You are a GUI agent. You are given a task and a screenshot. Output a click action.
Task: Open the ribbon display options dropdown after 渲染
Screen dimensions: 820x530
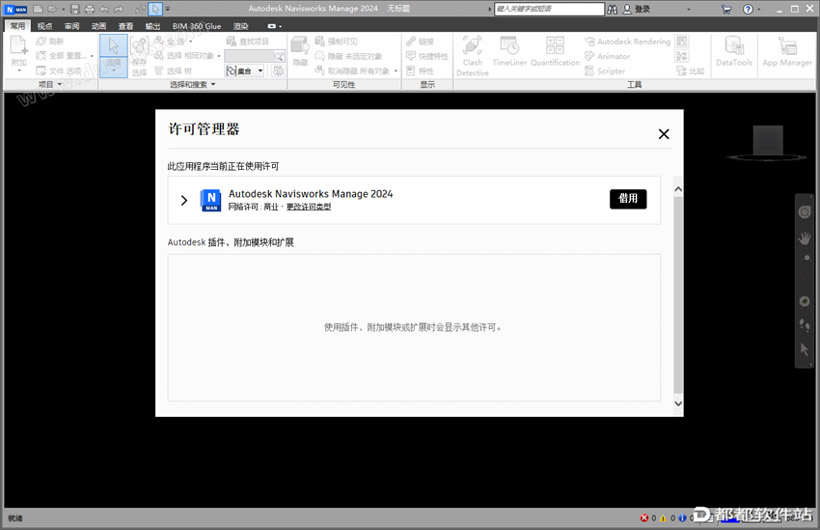pyautogui.click(x=275, y=26)
